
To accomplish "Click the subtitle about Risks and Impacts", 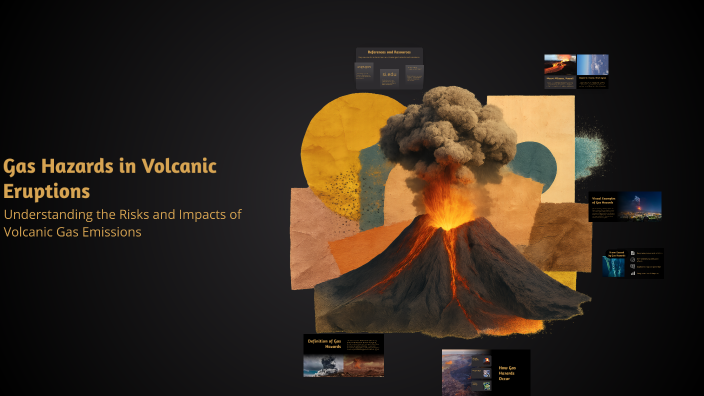I will coord(123,223).
